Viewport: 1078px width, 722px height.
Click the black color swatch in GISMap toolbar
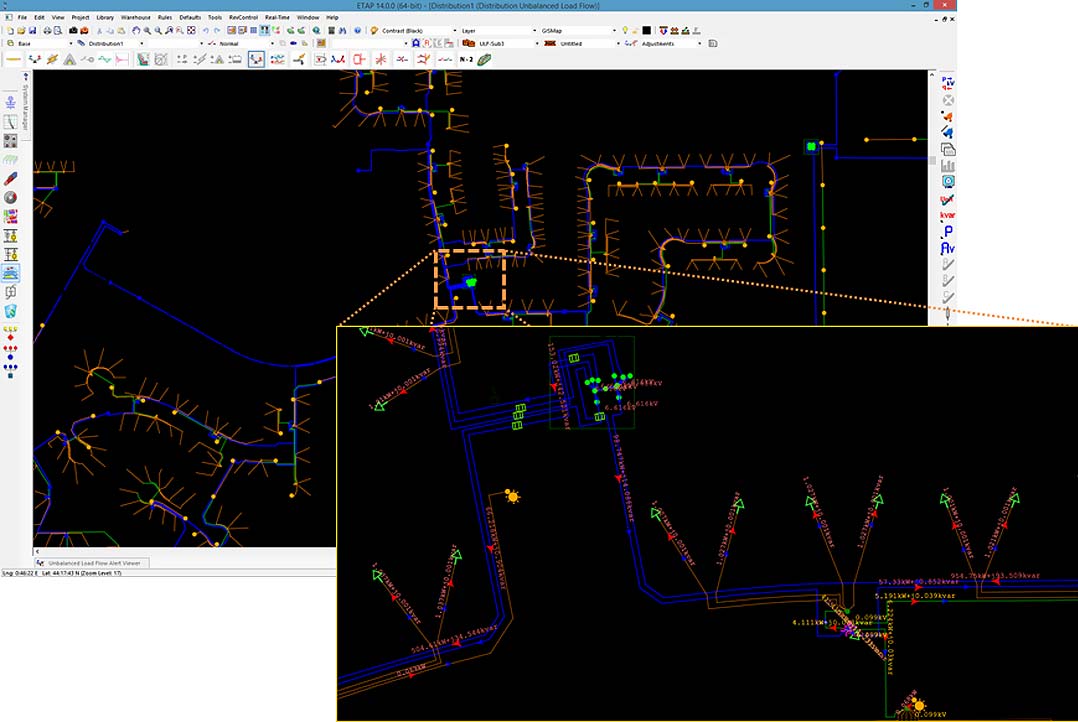[x=646, y=30]
